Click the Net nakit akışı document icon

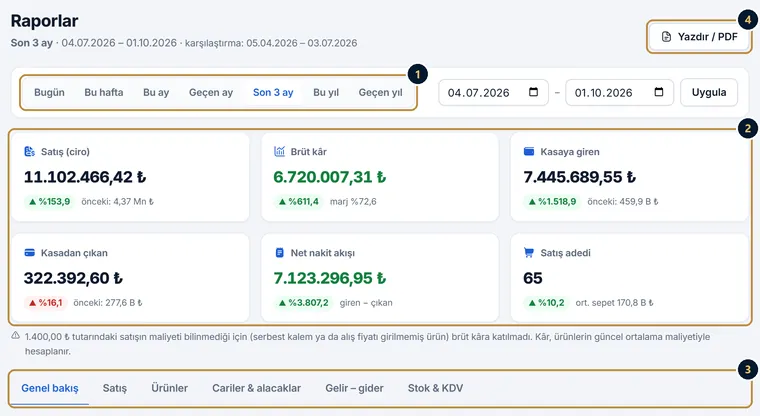[x=280, y=253]
